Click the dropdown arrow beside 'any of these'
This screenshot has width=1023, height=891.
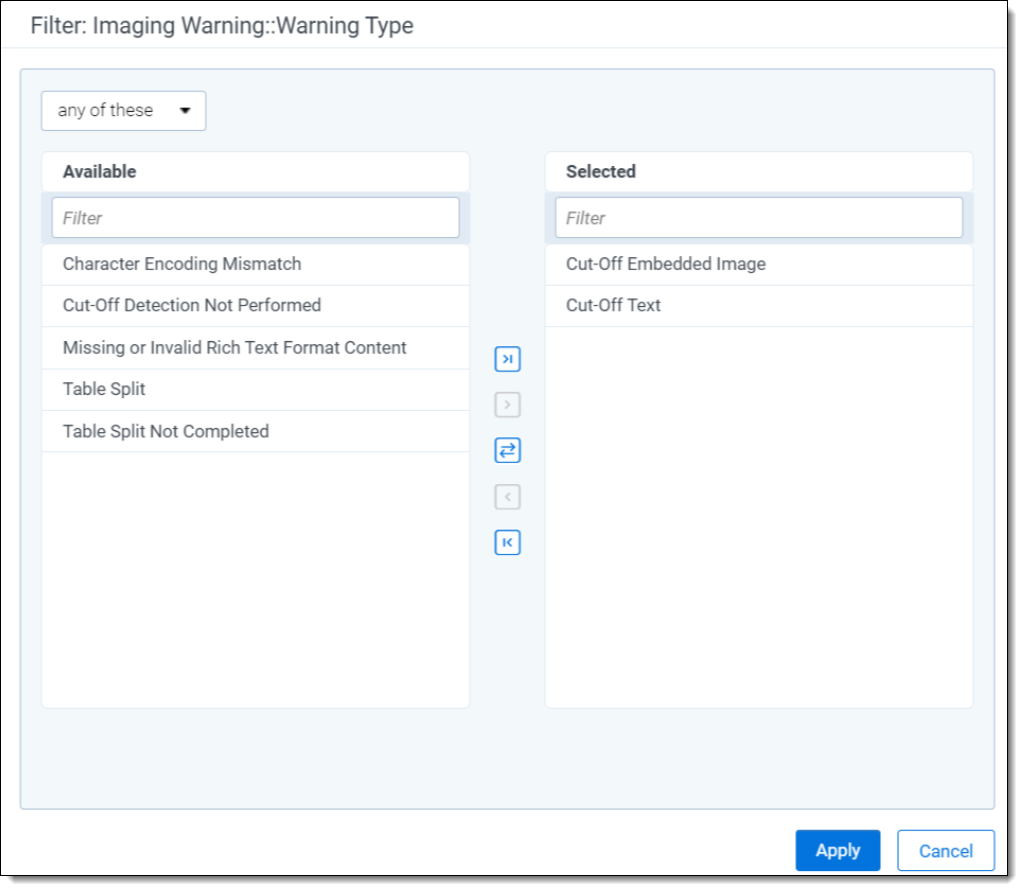point(185,111)
